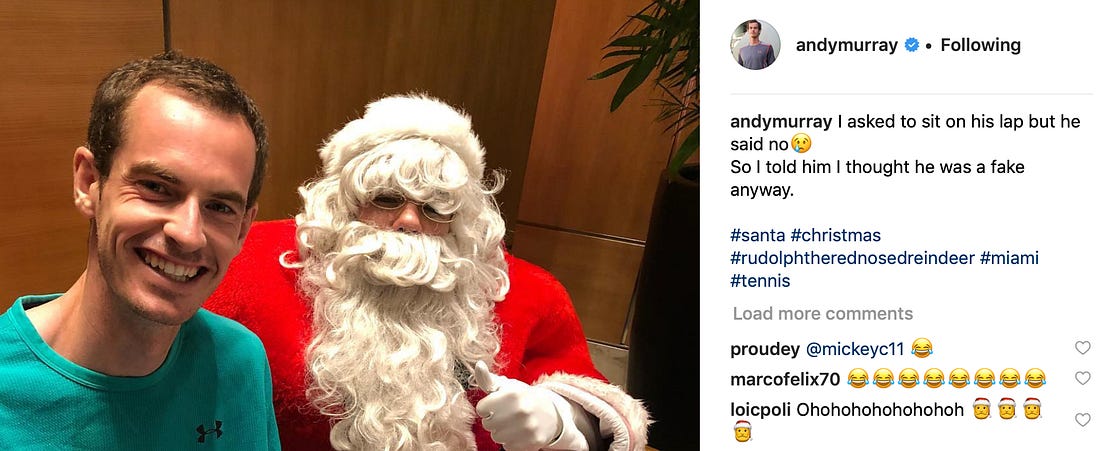Like the marcofelix70 comment heart

coord(1082,379)
